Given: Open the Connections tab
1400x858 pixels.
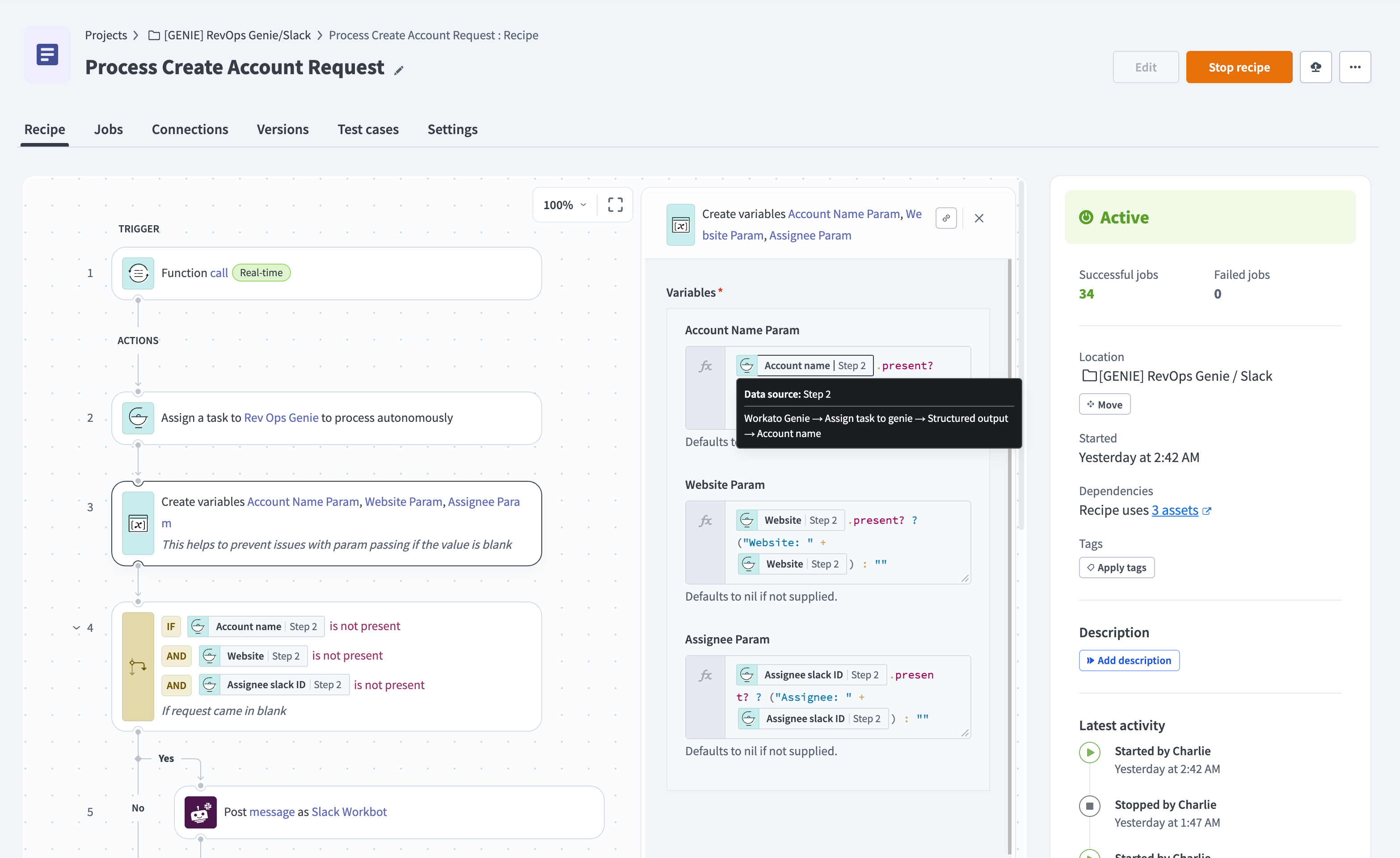Looking at the screenshot, I should [x=190, y=129].
